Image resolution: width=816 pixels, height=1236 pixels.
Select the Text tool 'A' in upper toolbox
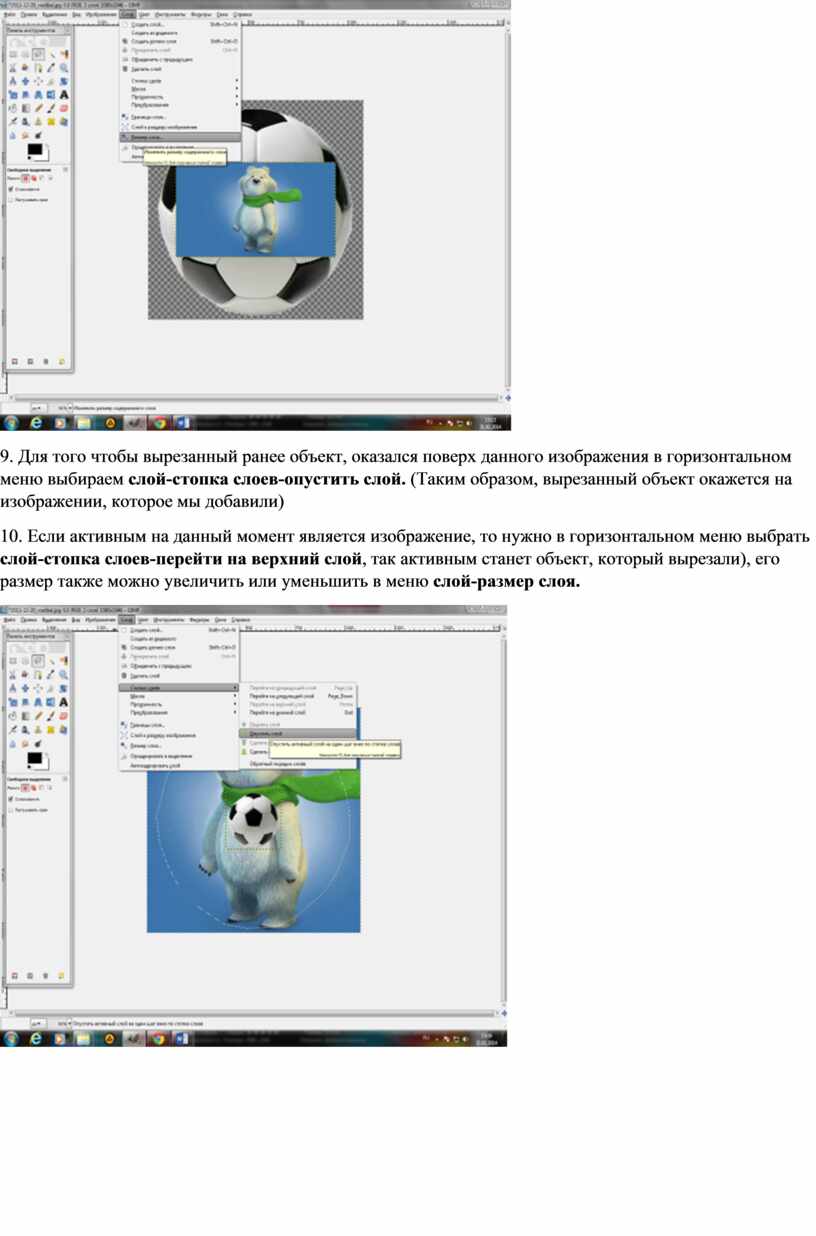pos(64,95)
